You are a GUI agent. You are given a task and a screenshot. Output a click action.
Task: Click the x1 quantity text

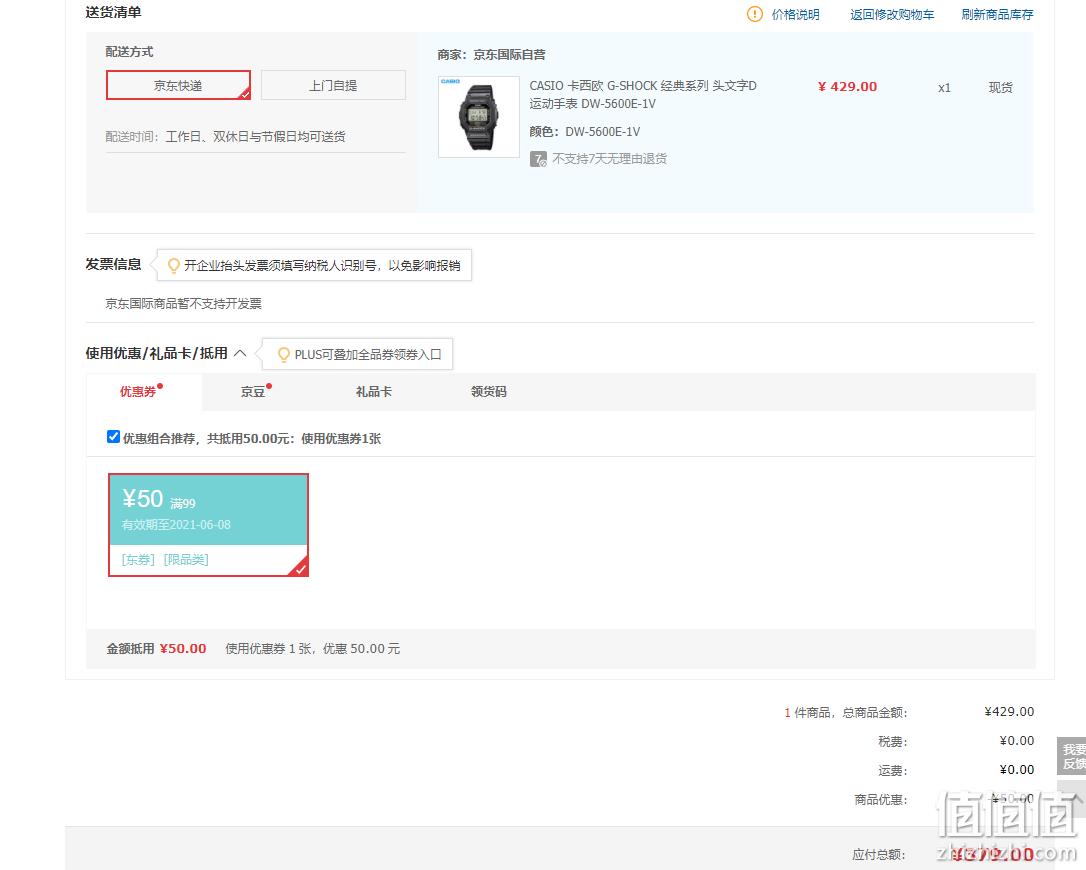(944, 88)
